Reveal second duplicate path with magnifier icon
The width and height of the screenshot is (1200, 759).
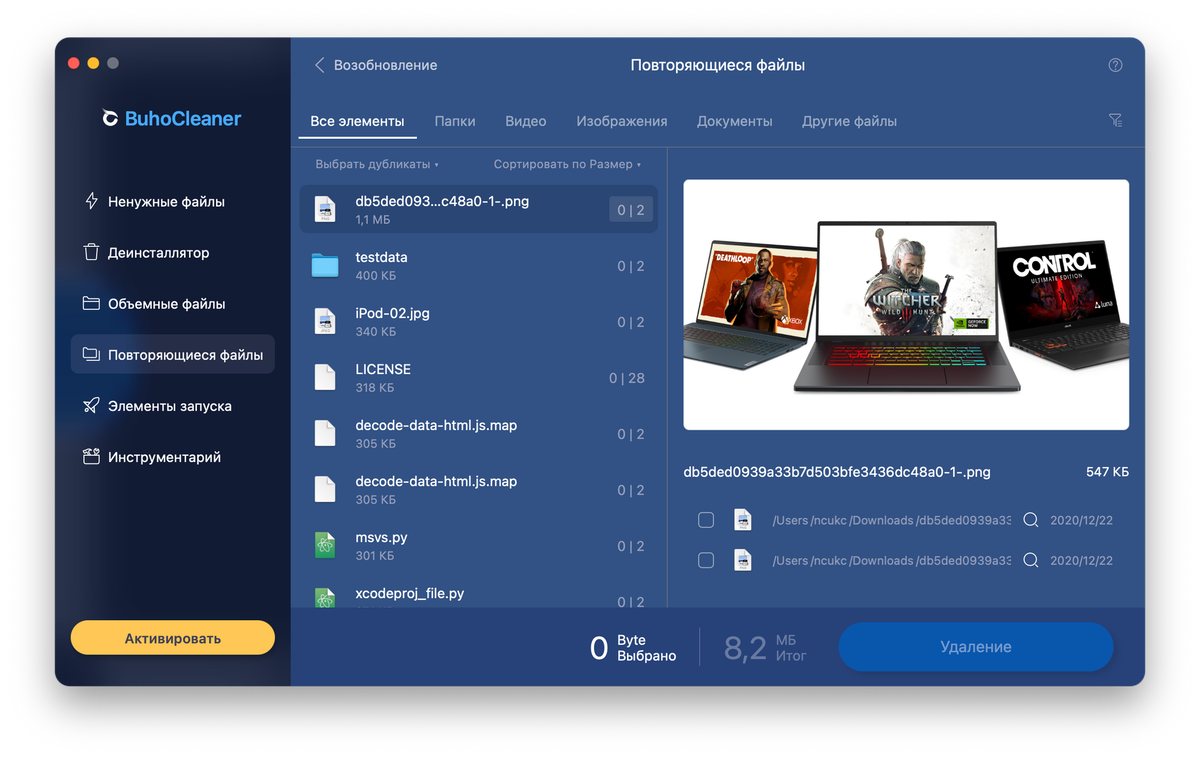[1031, 560]
